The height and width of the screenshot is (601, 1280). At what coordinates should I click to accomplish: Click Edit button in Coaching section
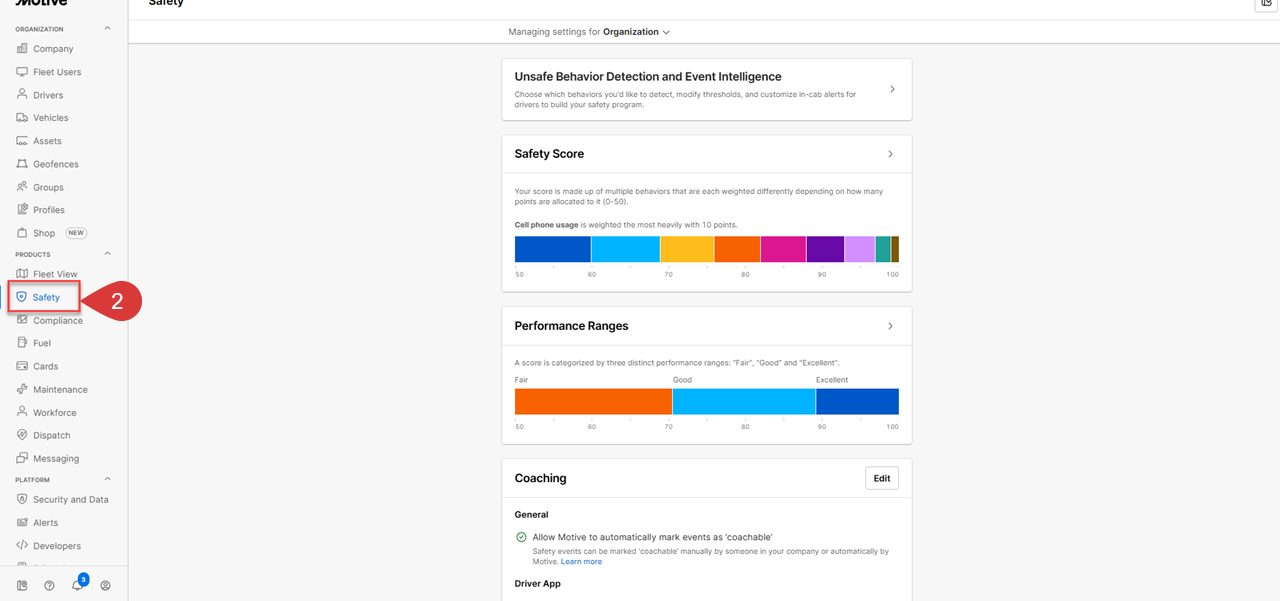881,478
